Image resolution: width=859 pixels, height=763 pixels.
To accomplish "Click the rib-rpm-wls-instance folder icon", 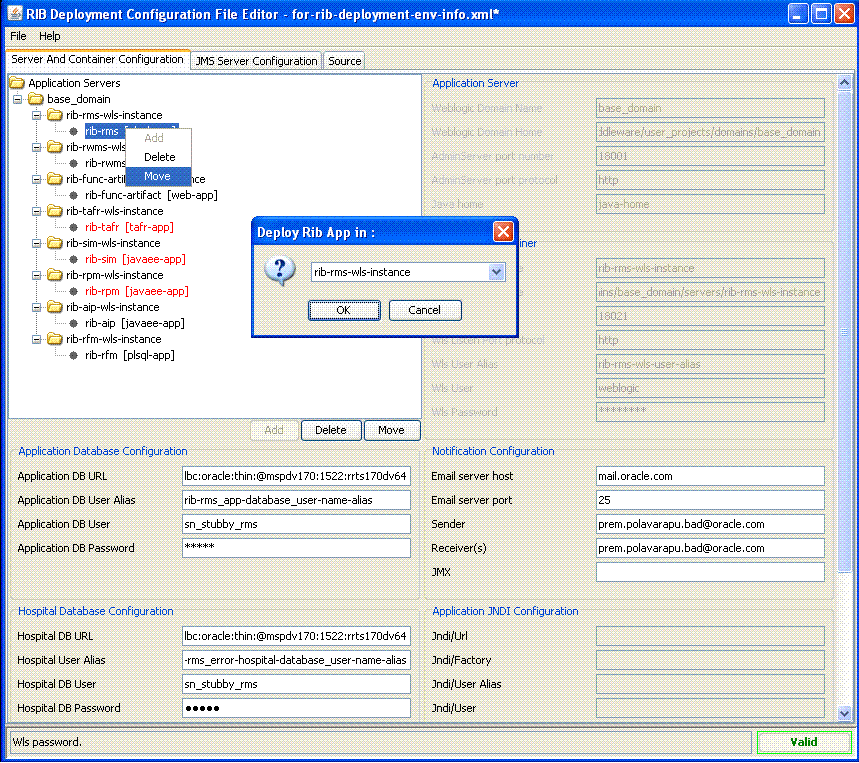I will [x=55, y=275].
